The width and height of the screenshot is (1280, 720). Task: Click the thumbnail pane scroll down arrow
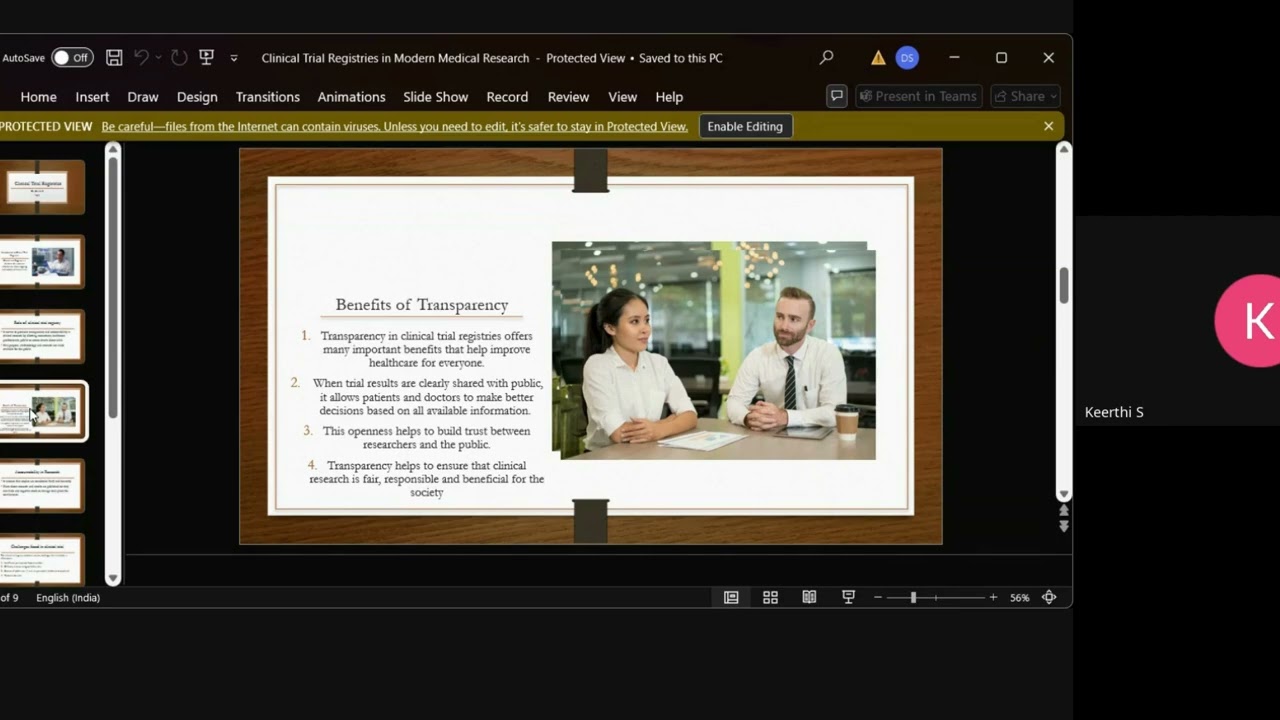coord(112,578)
